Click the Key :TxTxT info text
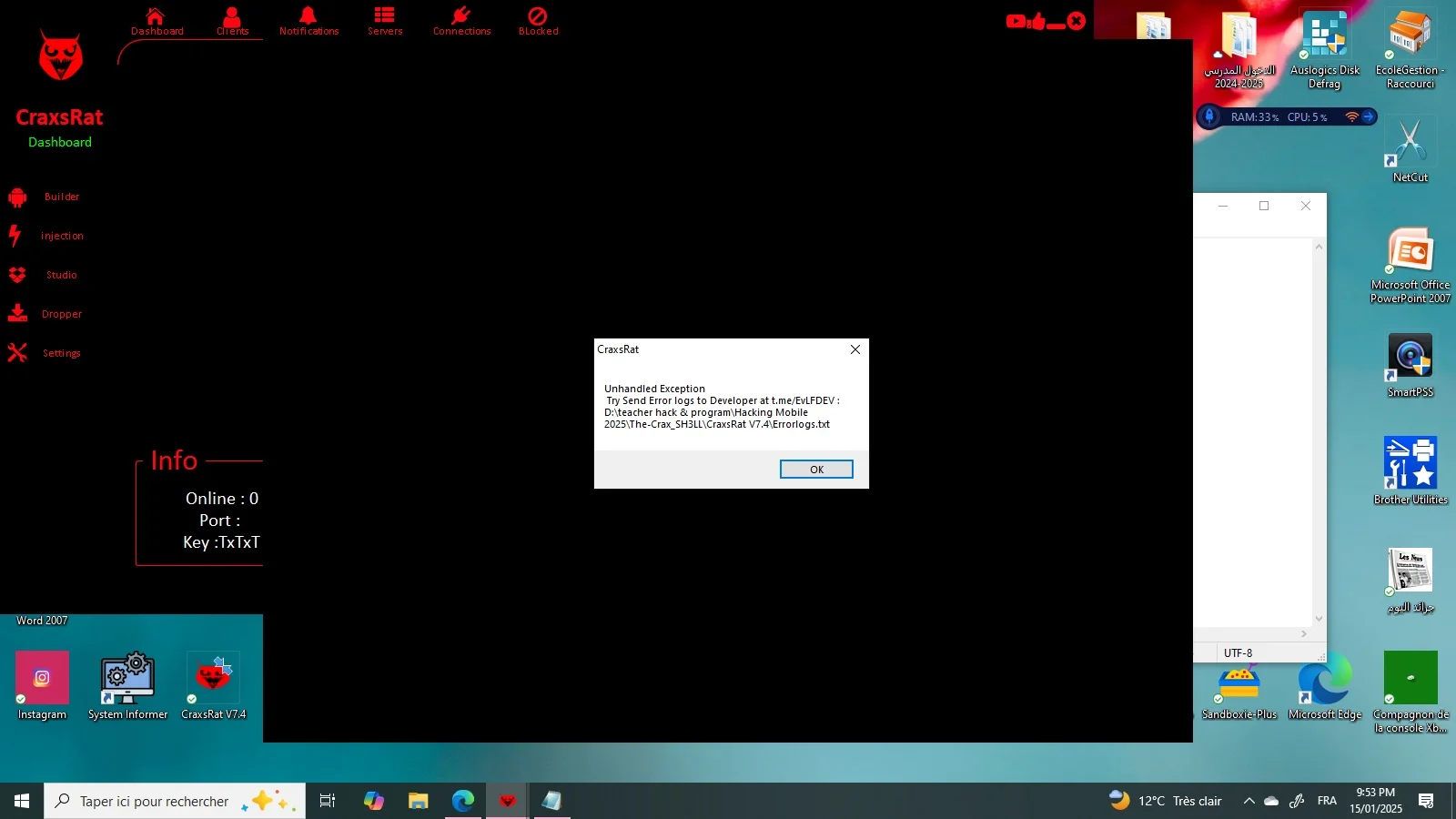Screen dimensions: 1456x819 point(221,542)
